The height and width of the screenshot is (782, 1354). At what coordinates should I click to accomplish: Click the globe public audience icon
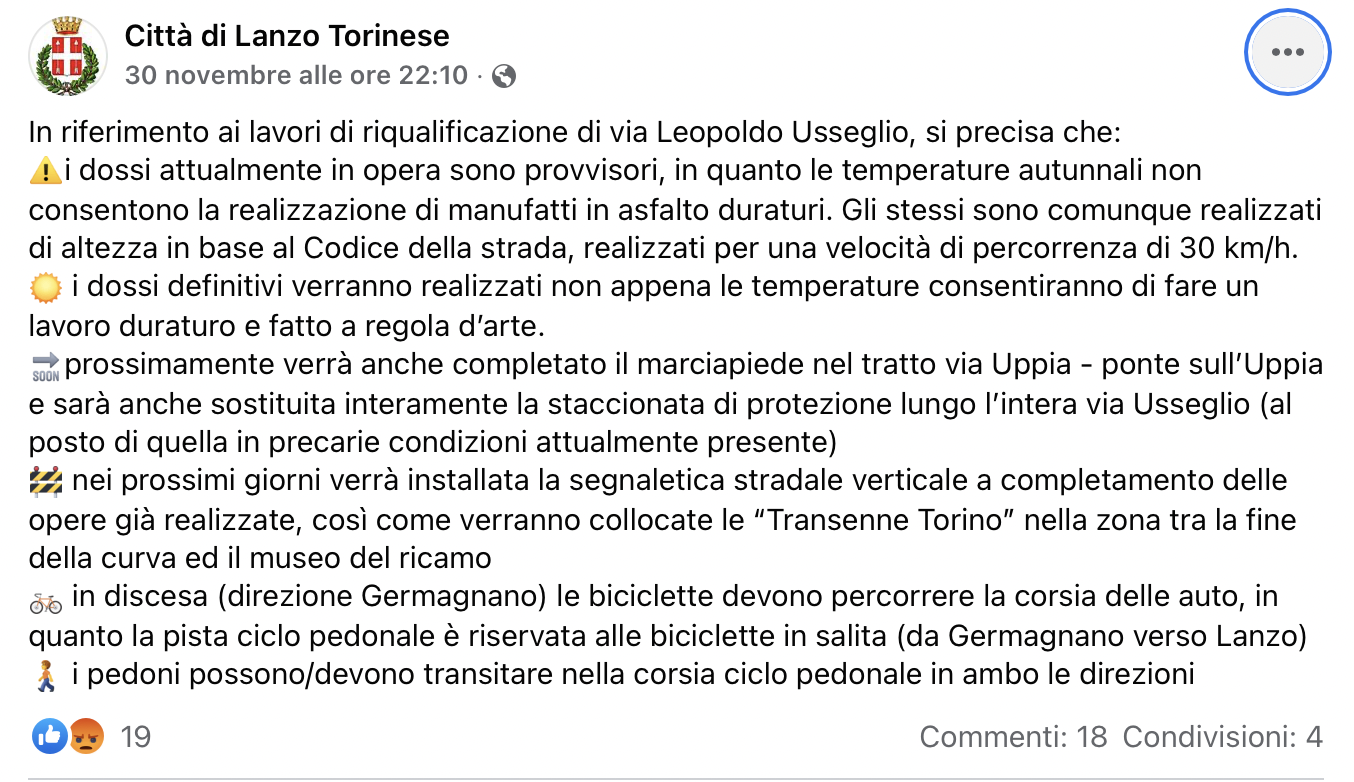pos(505,76)
